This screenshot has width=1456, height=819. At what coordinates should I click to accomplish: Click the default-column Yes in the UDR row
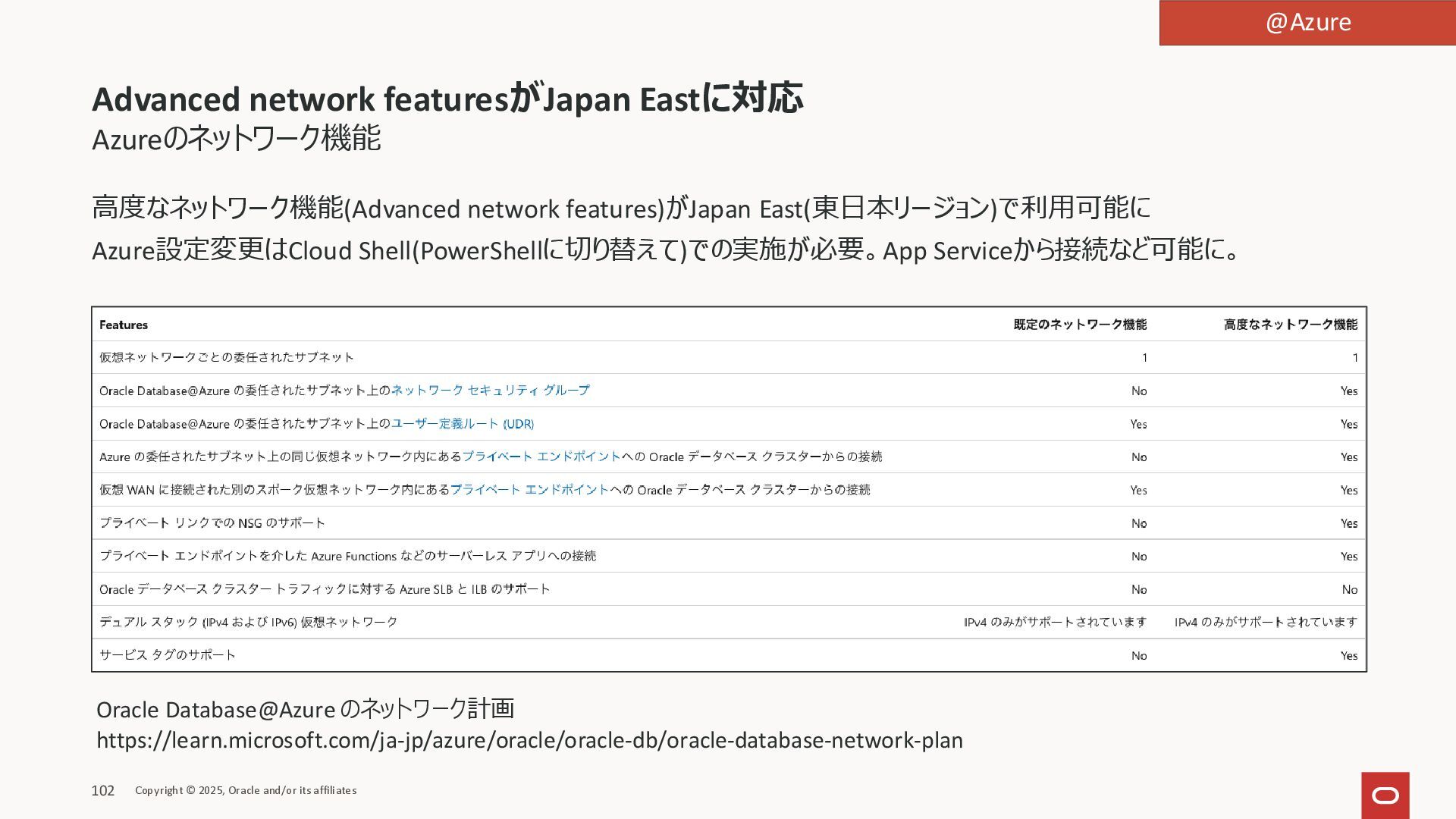click(x=1138, y=424)
